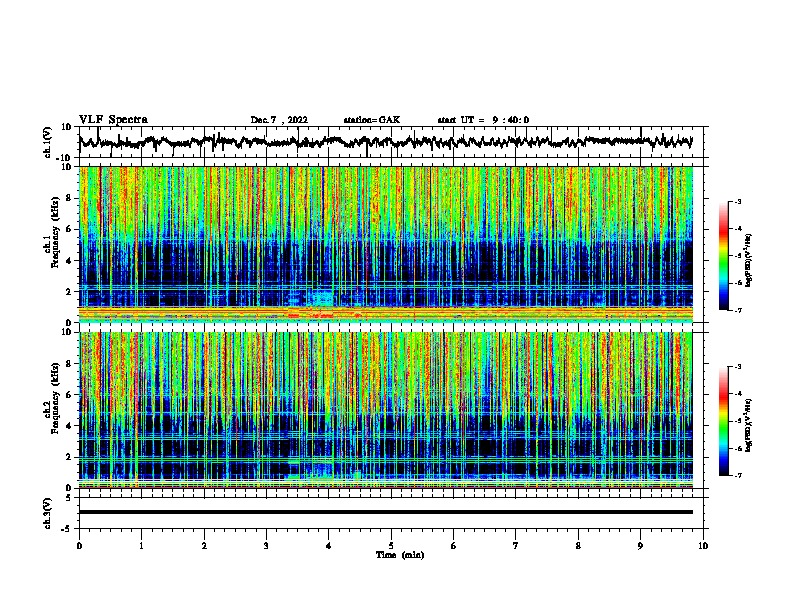Click time axis tick label "2"
The width and height of the screenshot is (792, 612).
tap(204, 546)
